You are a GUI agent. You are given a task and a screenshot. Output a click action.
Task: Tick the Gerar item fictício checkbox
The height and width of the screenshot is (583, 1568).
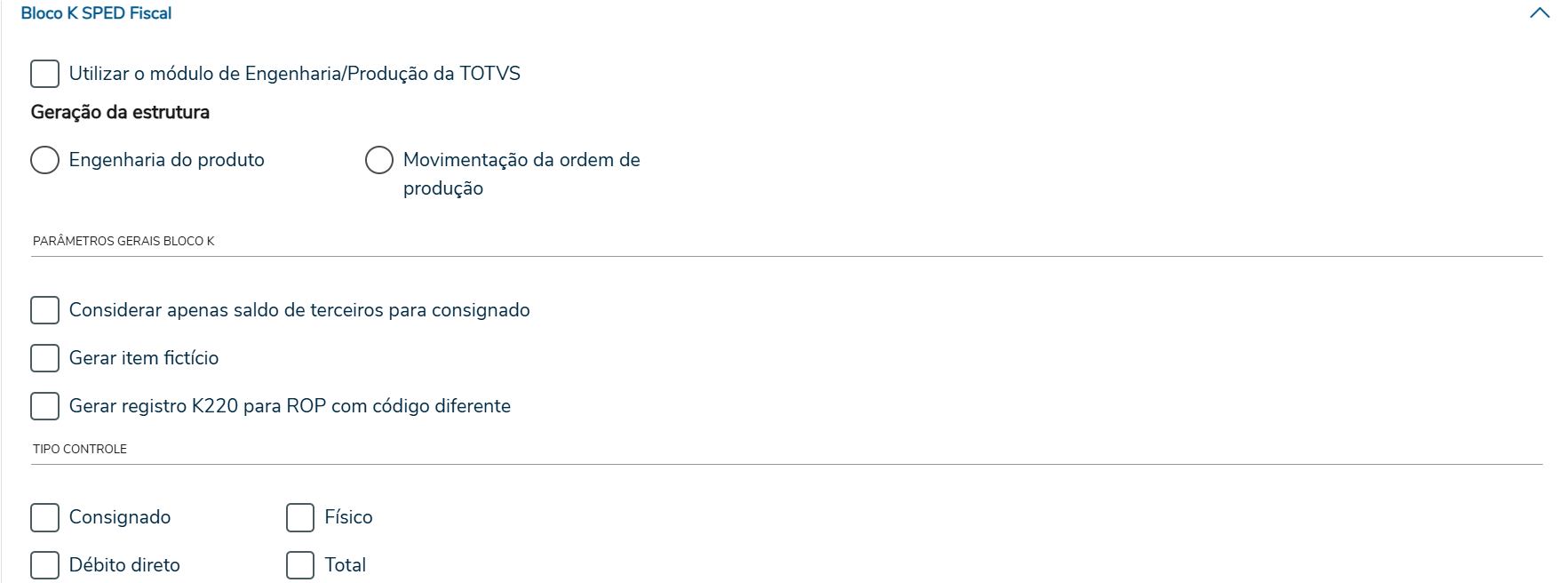click(x=45, y=358)
